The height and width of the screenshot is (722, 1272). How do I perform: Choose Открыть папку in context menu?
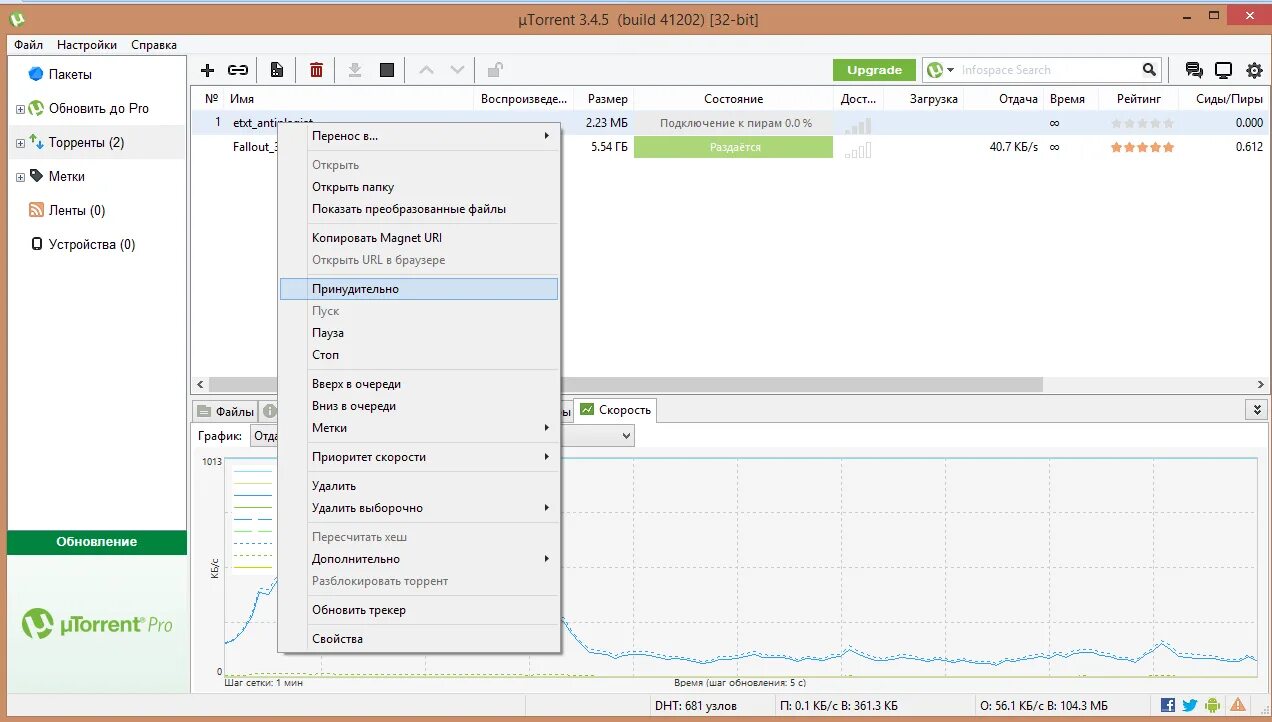418,187
